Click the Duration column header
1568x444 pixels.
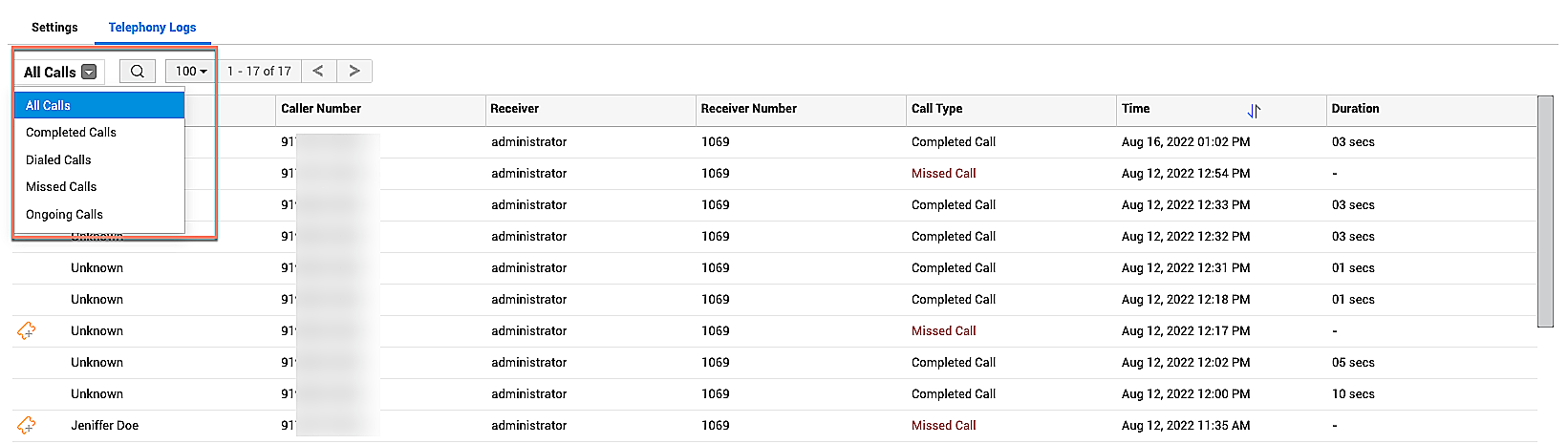pyautogui.click(x=1355, y=109)
